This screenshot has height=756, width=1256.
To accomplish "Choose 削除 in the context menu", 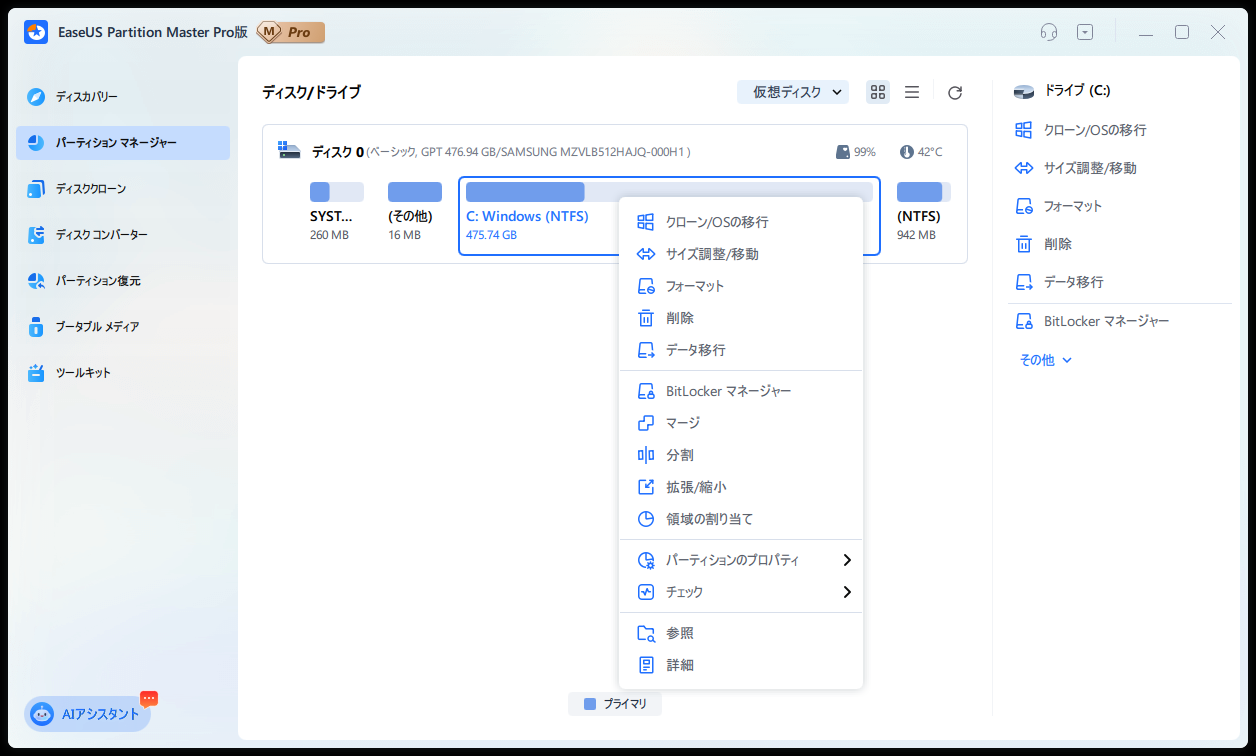I will pyautogui.click(x=741, y=318).
